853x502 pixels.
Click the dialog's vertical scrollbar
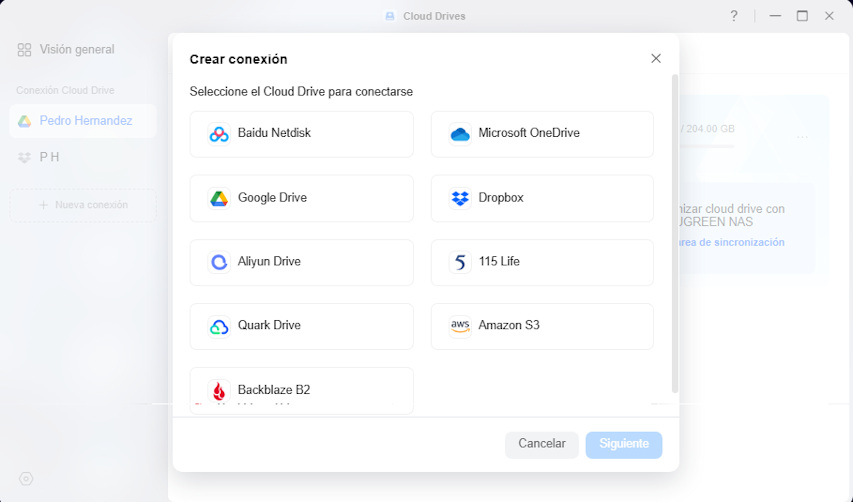(675, 234)
